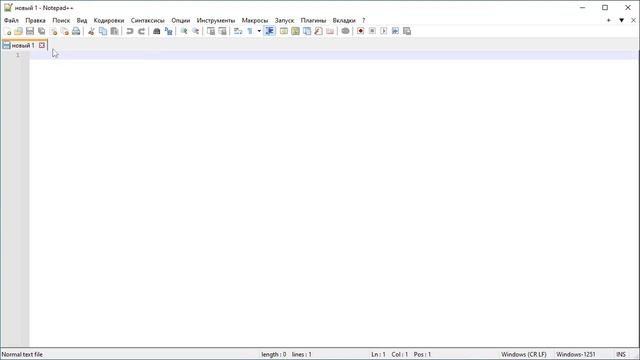
Task: Open the Правка menu
Action: 35,20
